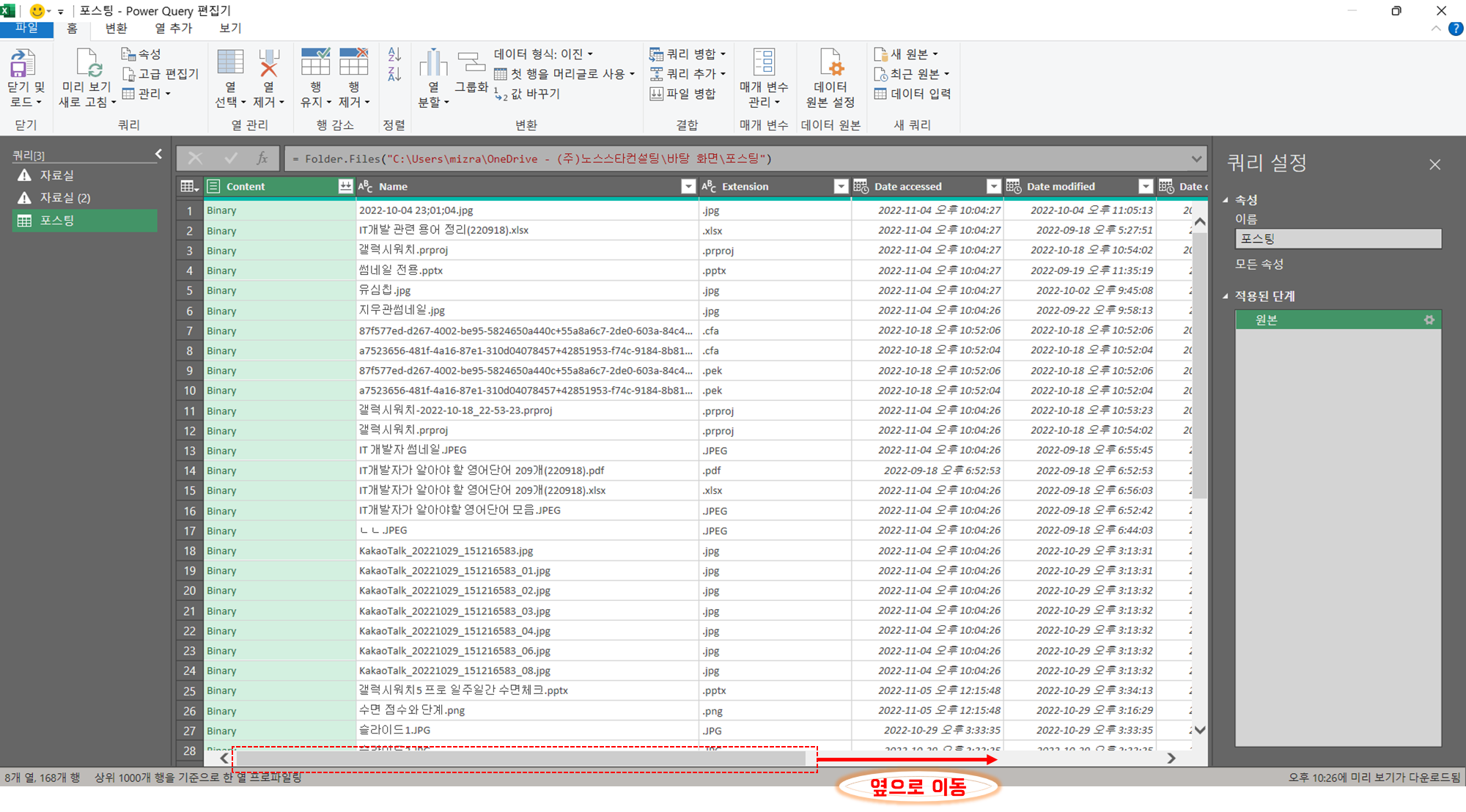1466x812 pixels.
Task: Open the Name column filter dropdown
Action: (x=688, y=186)
